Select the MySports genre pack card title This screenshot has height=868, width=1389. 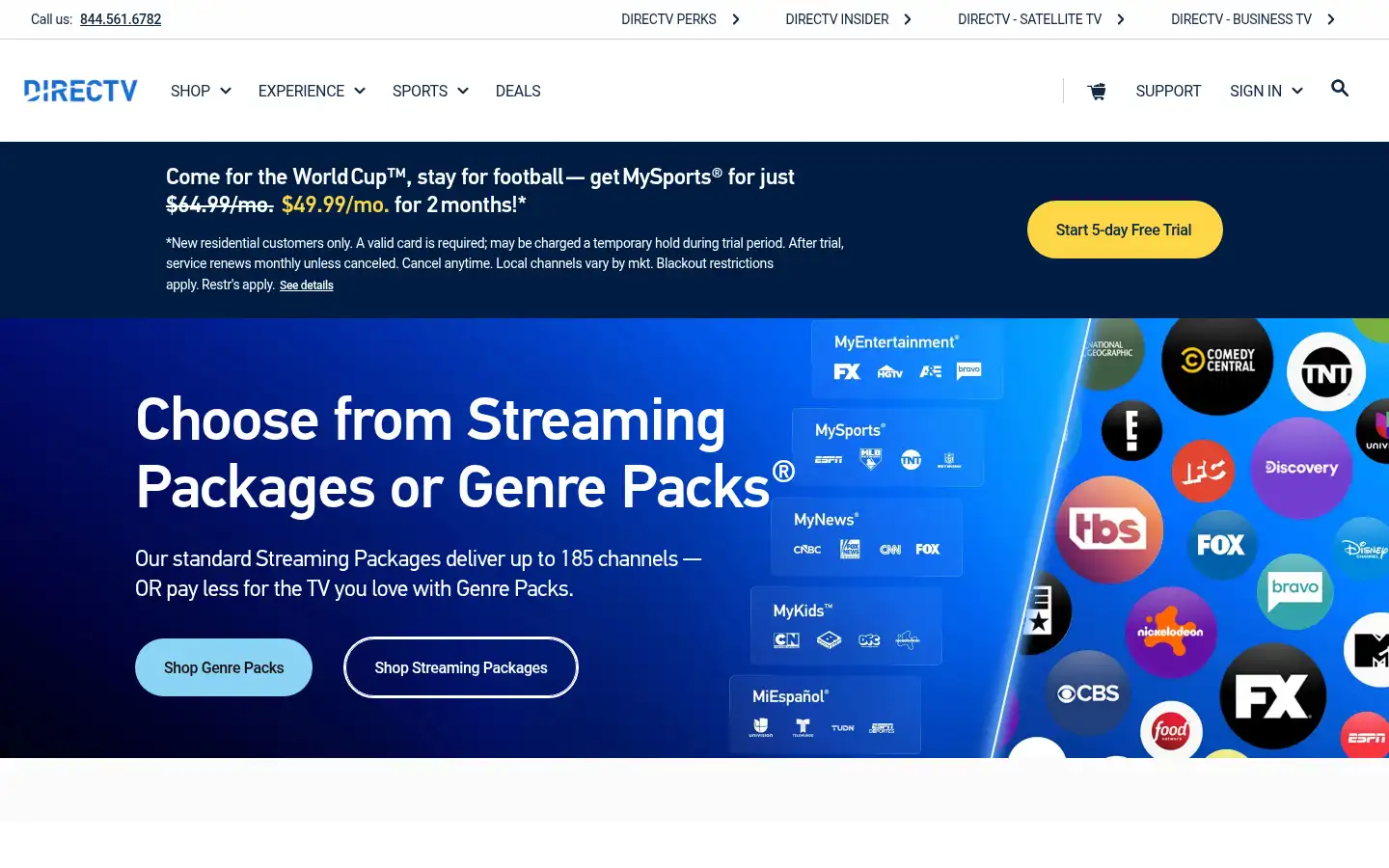pyautogui.click(x=850, y=430)
